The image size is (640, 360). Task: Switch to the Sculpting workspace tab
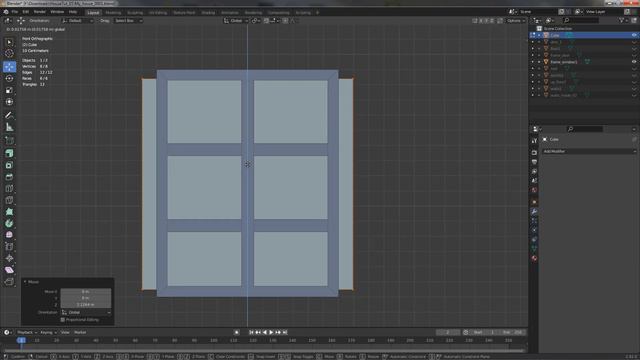[x=135, y=13]
